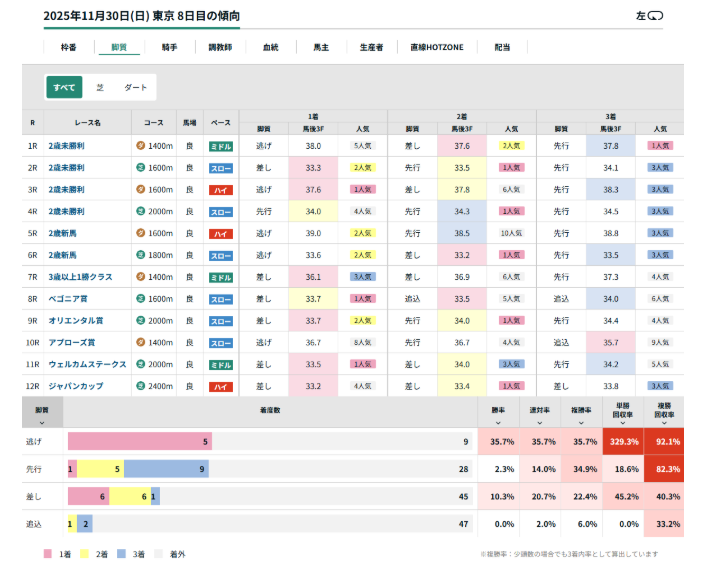Image resolution: width=714 pixels, height=579 pixels.
Task: Click the ミドル pace badge in row 7R
Action: [x=221, y=277]
